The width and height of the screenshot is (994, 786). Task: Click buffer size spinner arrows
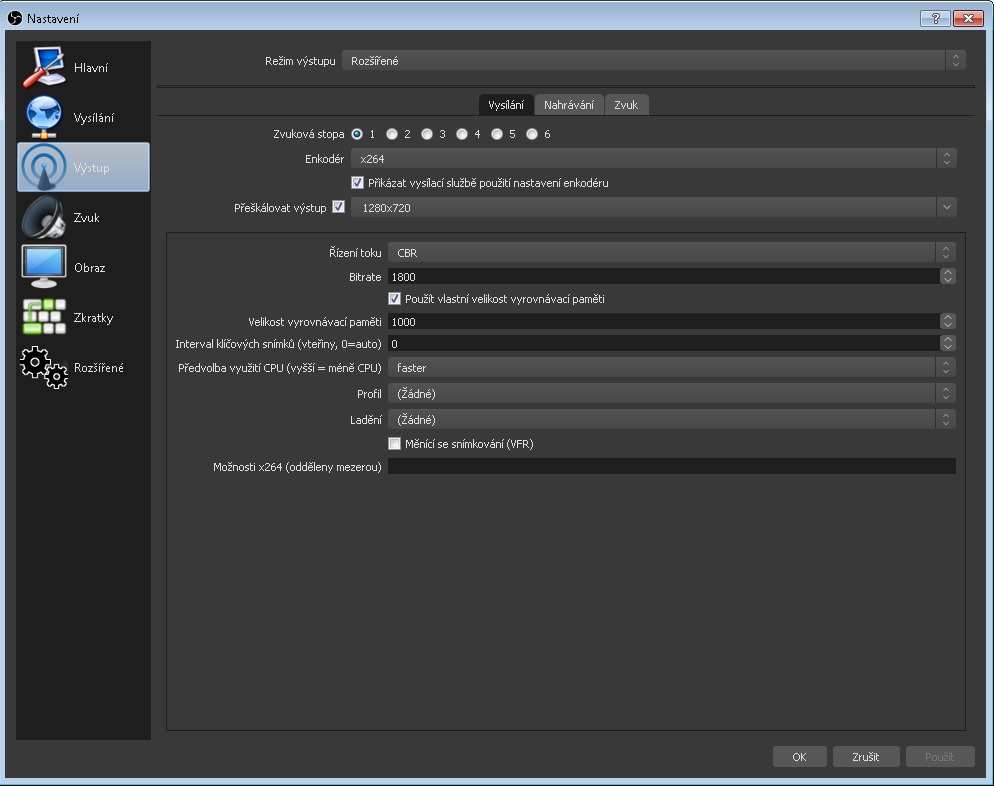tap(948, 321)
